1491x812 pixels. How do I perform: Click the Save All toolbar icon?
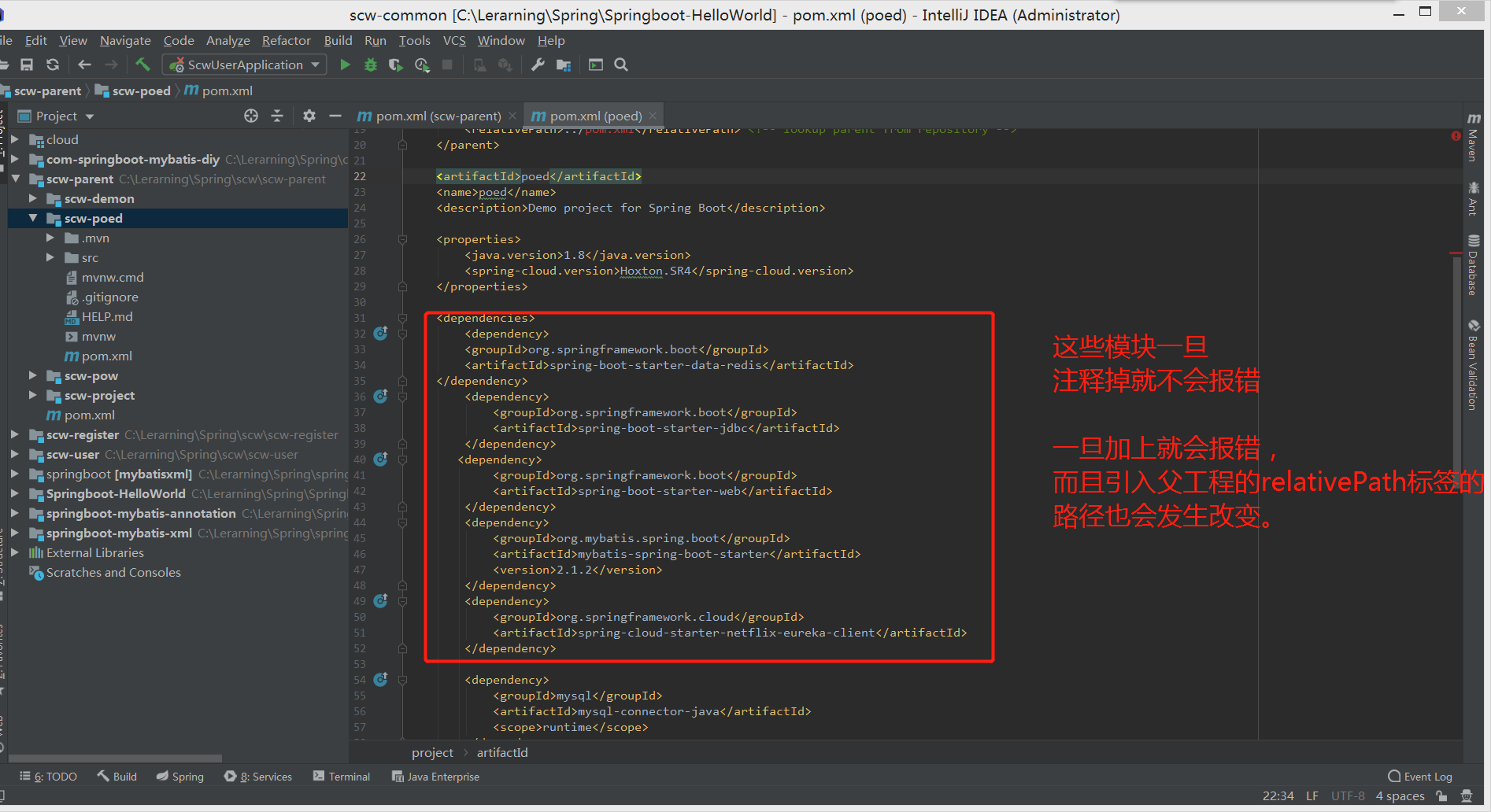(x=27, y=65)
